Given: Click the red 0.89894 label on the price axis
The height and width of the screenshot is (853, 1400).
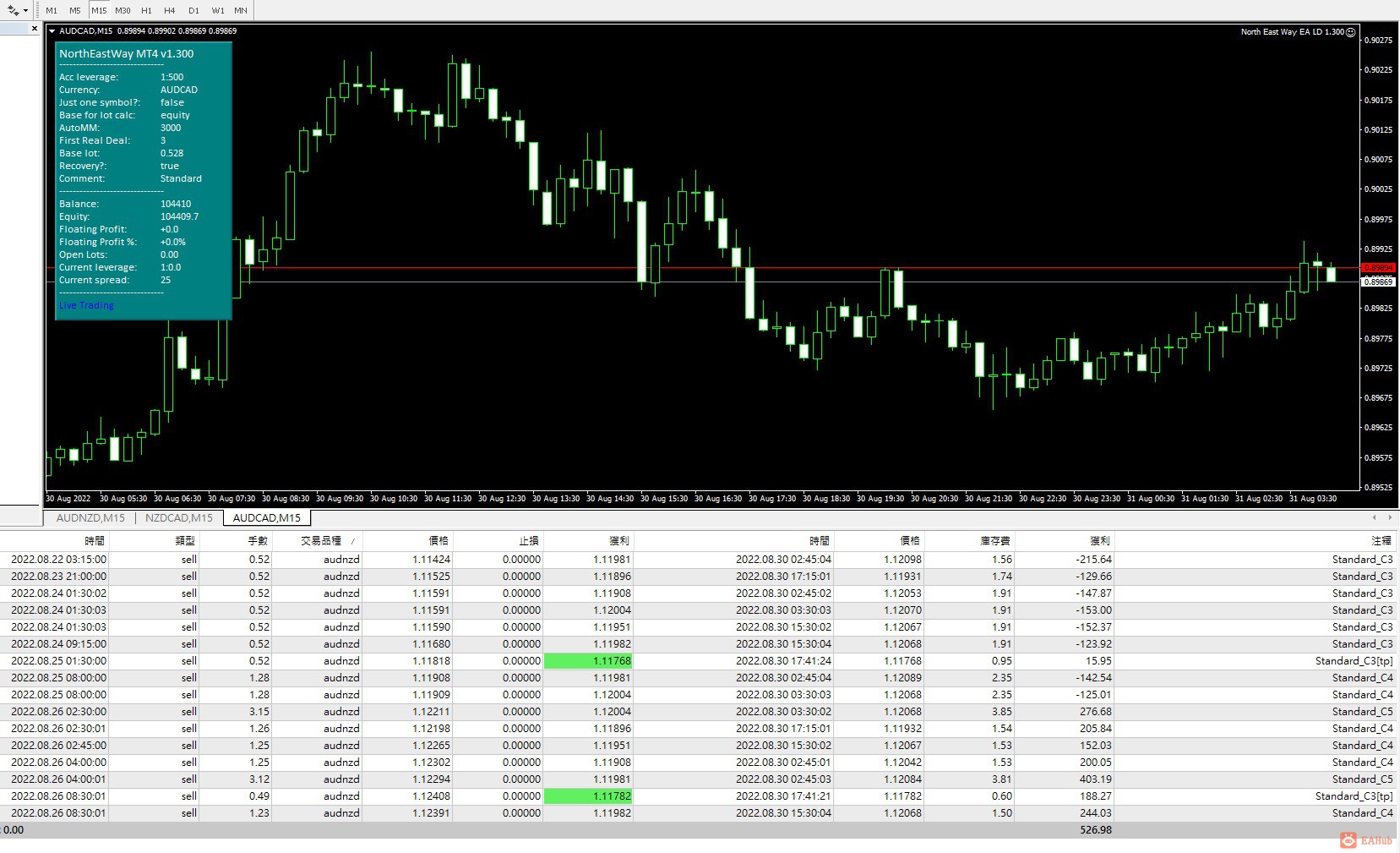Looking at the screenshot, I should coord(1378,268).
